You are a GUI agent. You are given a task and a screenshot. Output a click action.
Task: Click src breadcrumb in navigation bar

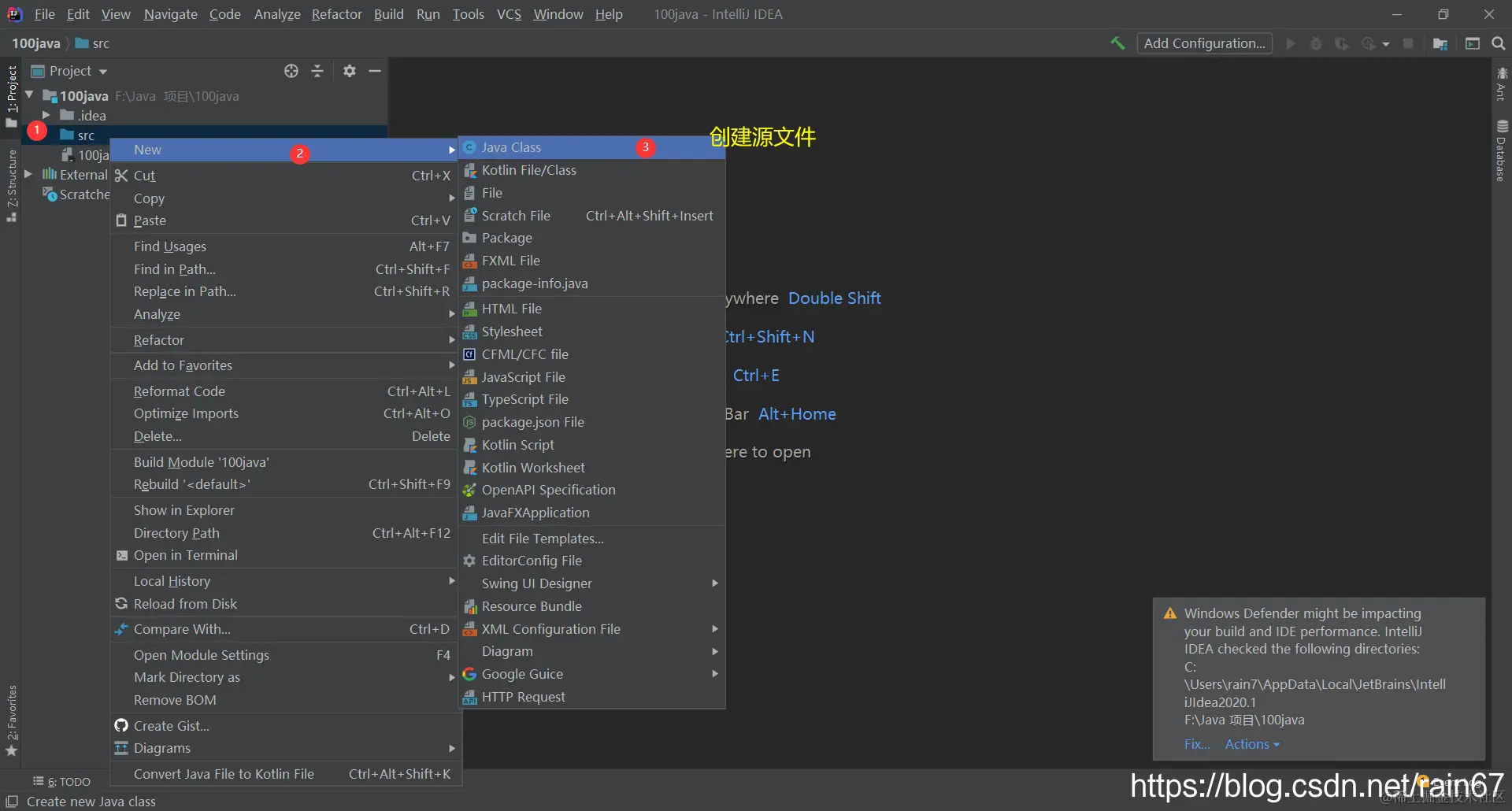click(x=92, y=43)
